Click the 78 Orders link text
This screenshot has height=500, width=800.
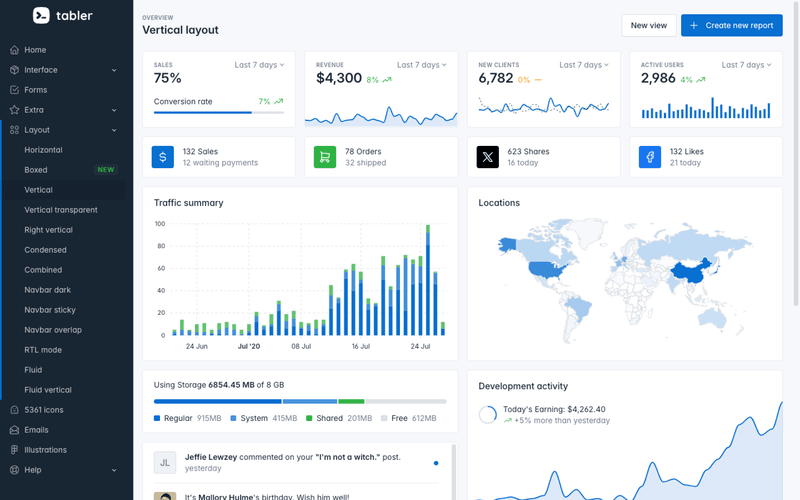click(363, 152)
